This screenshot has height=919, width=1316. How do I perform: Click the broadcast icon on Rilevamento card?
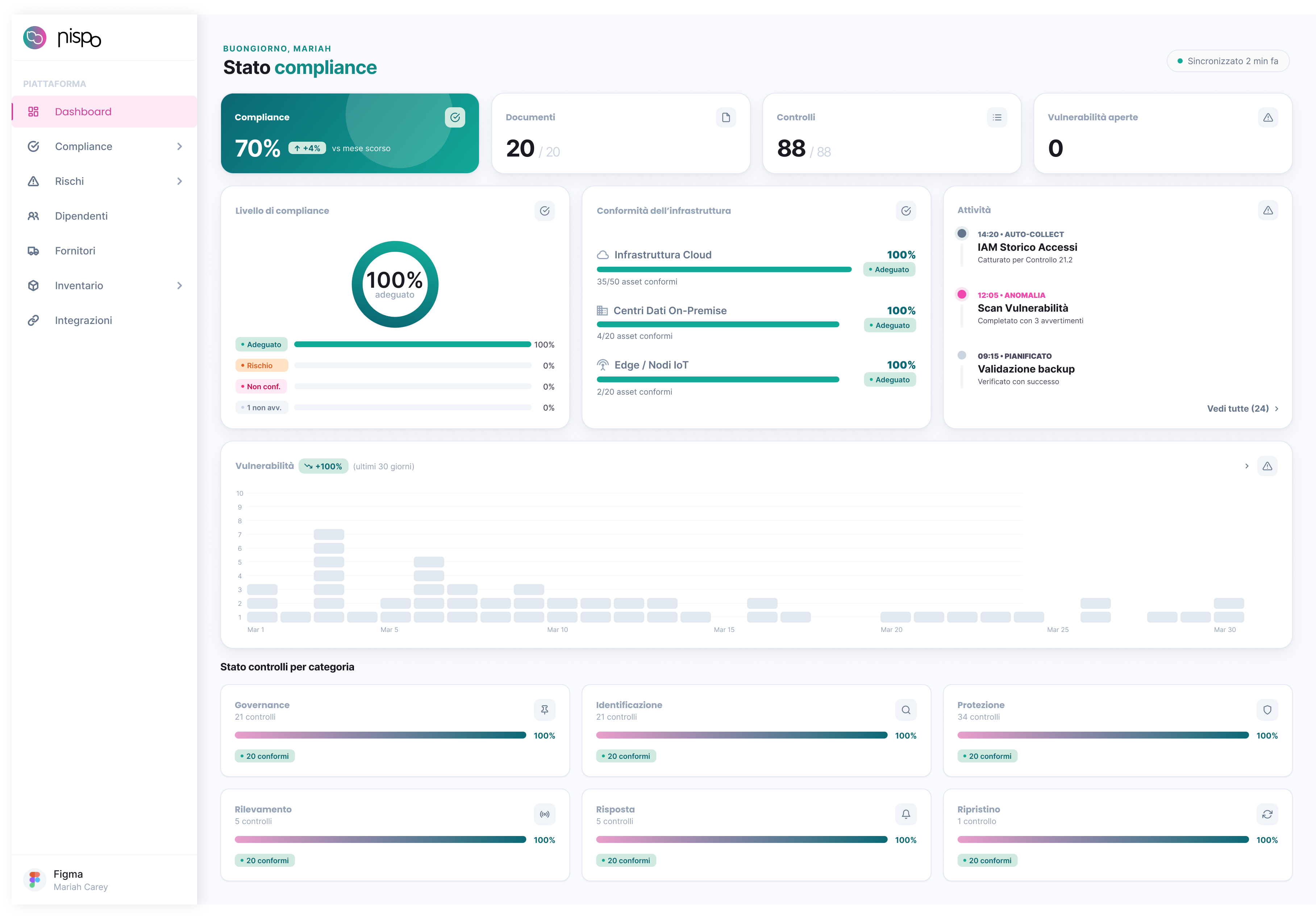click(x=545, y=814)
